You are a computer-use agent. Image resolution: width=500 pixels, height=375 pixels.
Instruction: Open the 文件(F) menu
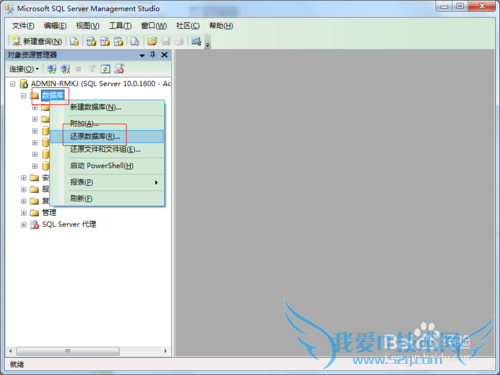(23, 26)
